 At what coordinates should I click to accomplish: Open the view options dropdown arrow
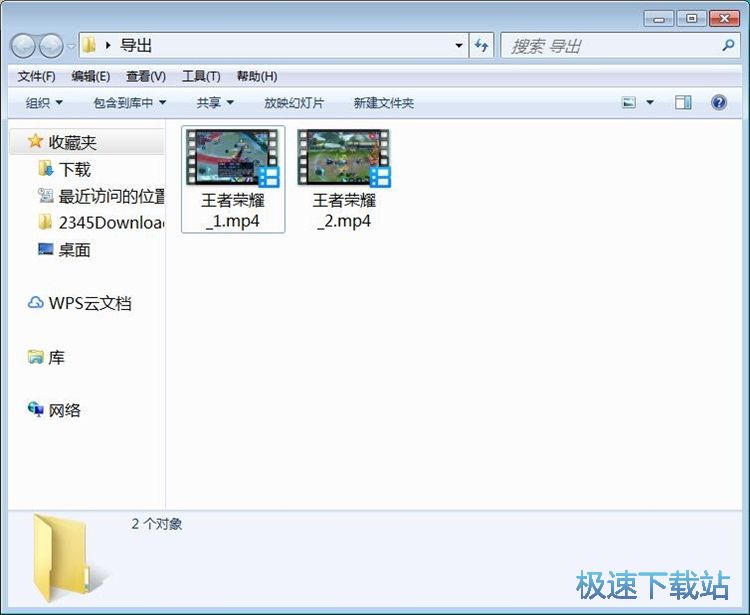(x=650, y=102)
